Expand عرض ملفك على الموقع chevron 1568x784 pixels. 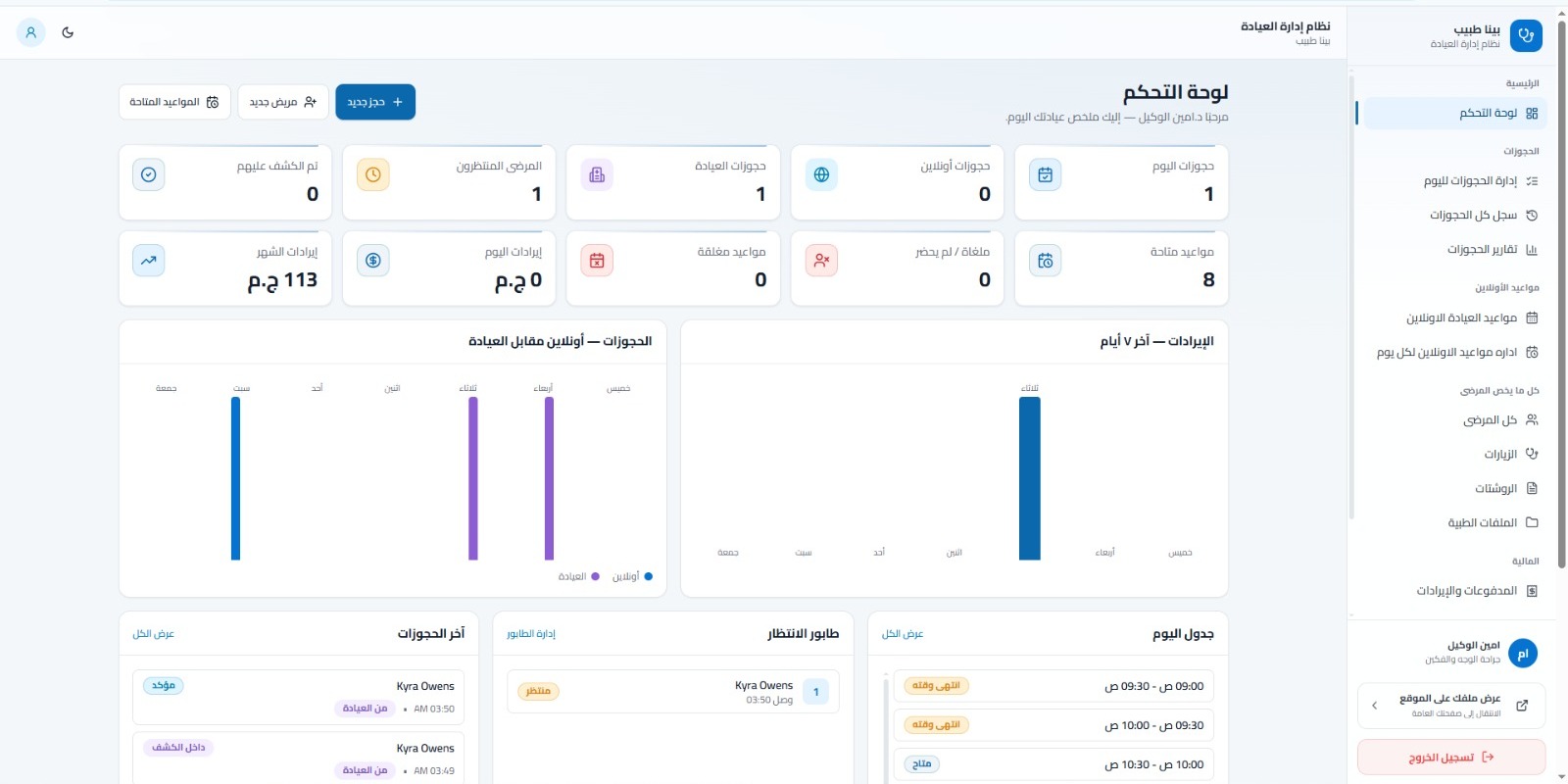1375,706
